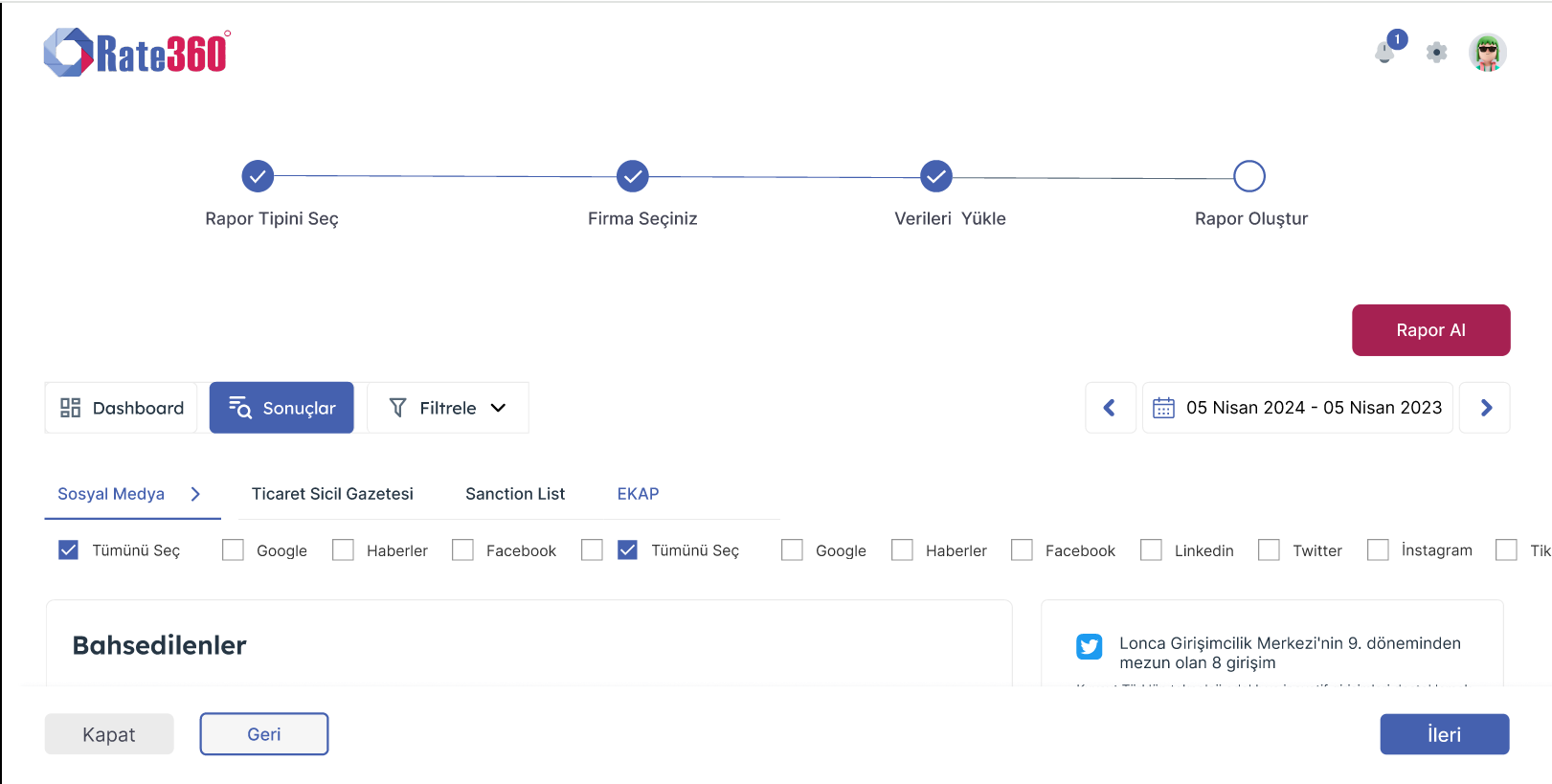
Task: Tick the İnstagram checkbox
Action: [1378, 549]
